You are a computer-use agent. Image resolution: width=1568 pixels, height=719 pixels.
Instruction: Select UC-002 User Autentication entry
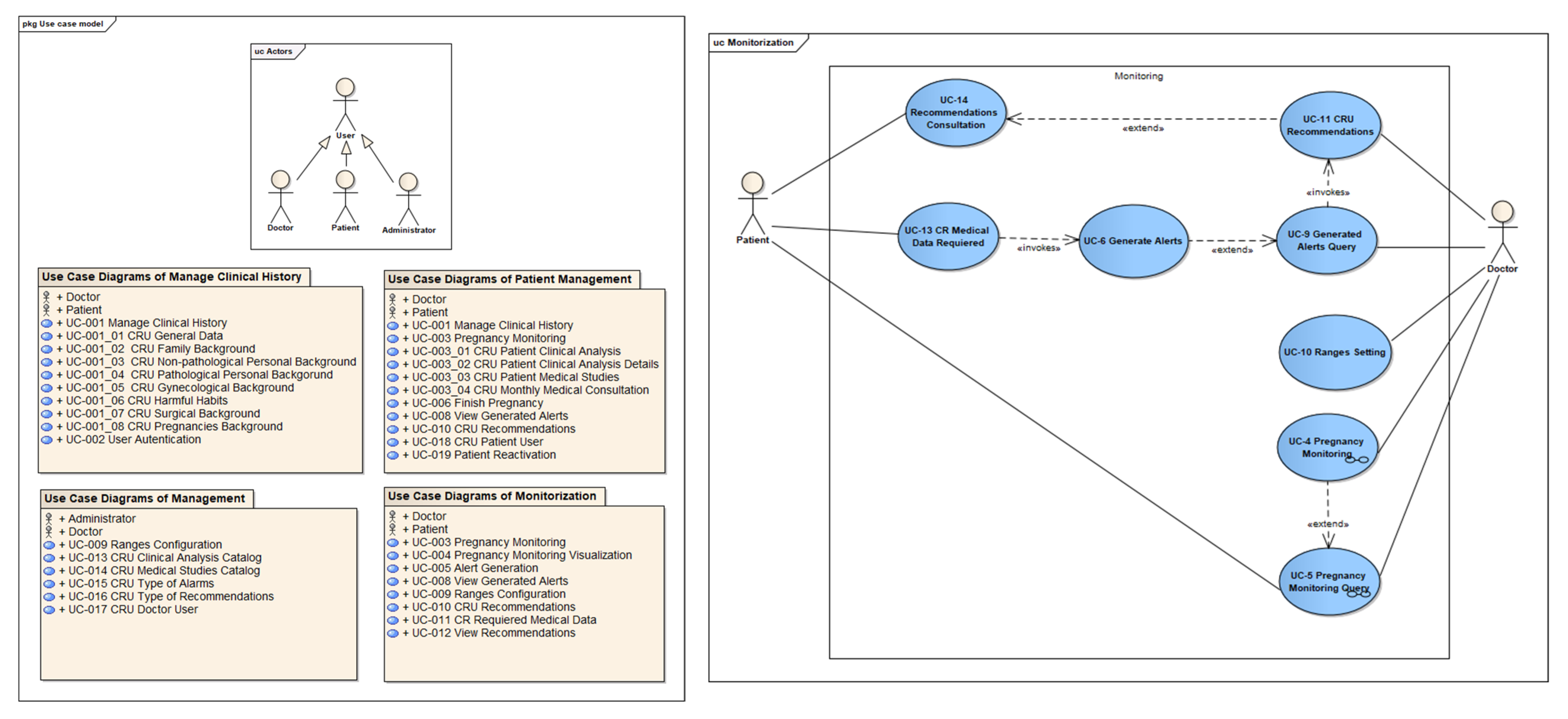pos(121,439)
